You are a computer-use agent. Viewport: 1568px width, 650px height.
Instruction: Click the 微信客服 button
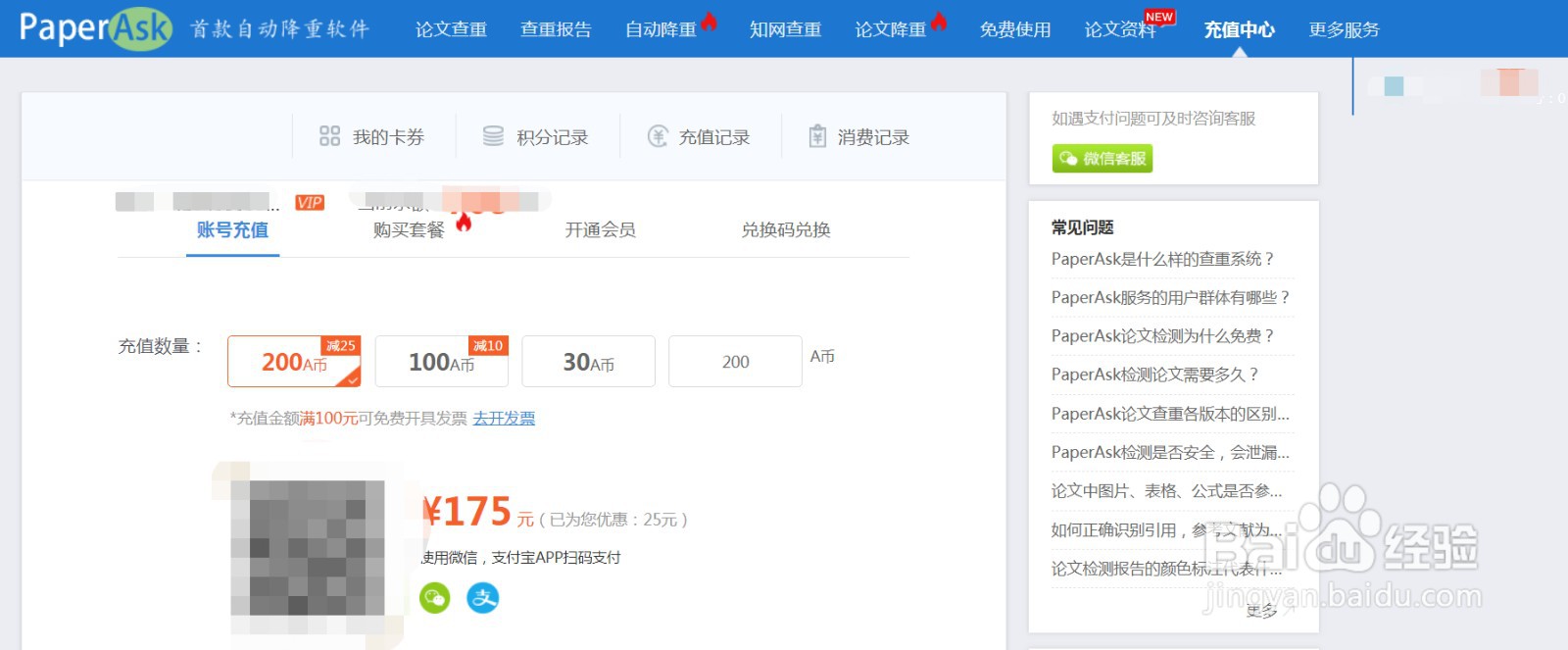pyautogui.click(x=1102, y=159)
